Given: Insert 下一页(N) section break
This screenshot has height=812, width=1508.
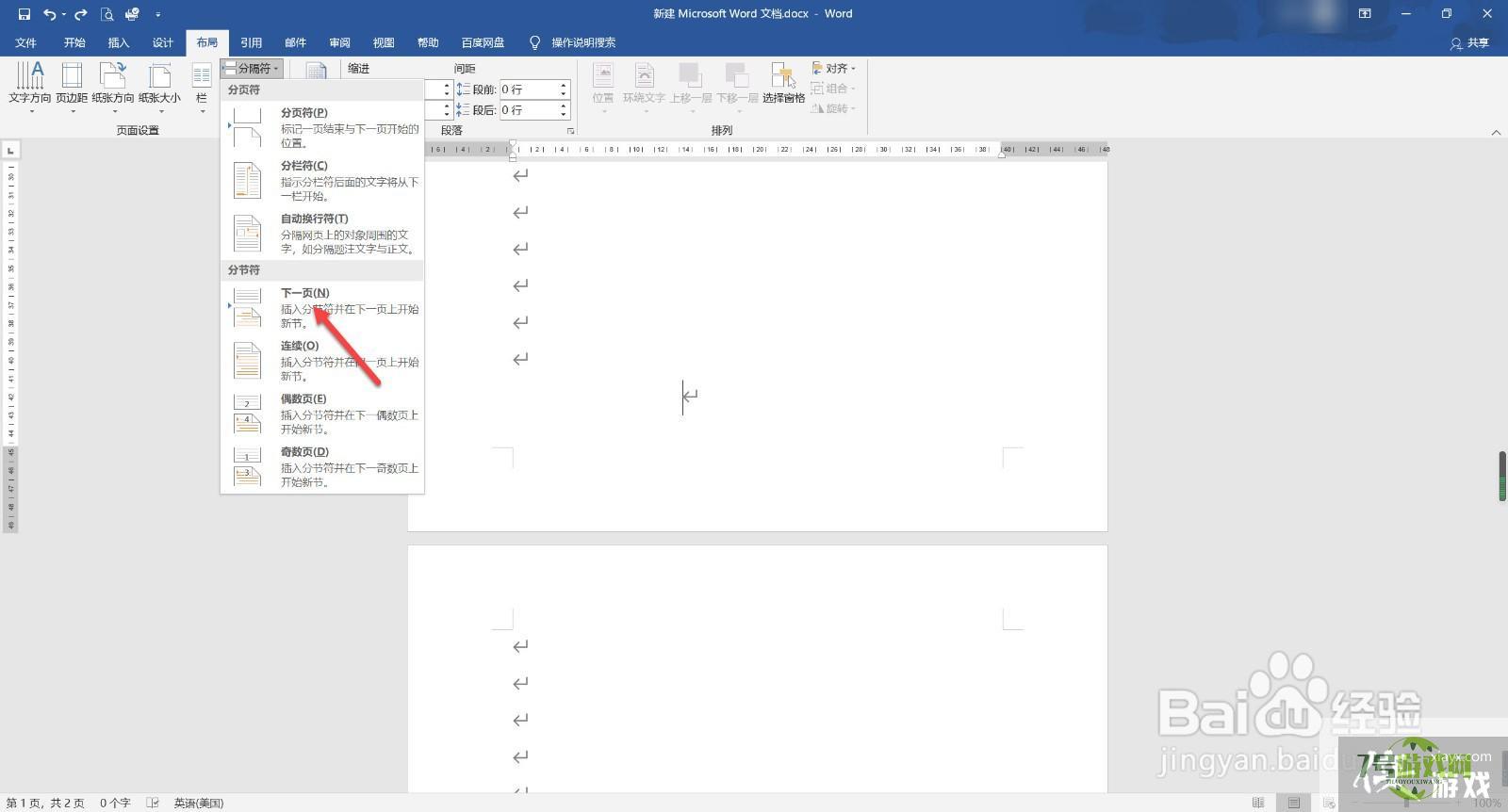Looking at the screenshot, I should pyautogui.click(x=322, y=307).
